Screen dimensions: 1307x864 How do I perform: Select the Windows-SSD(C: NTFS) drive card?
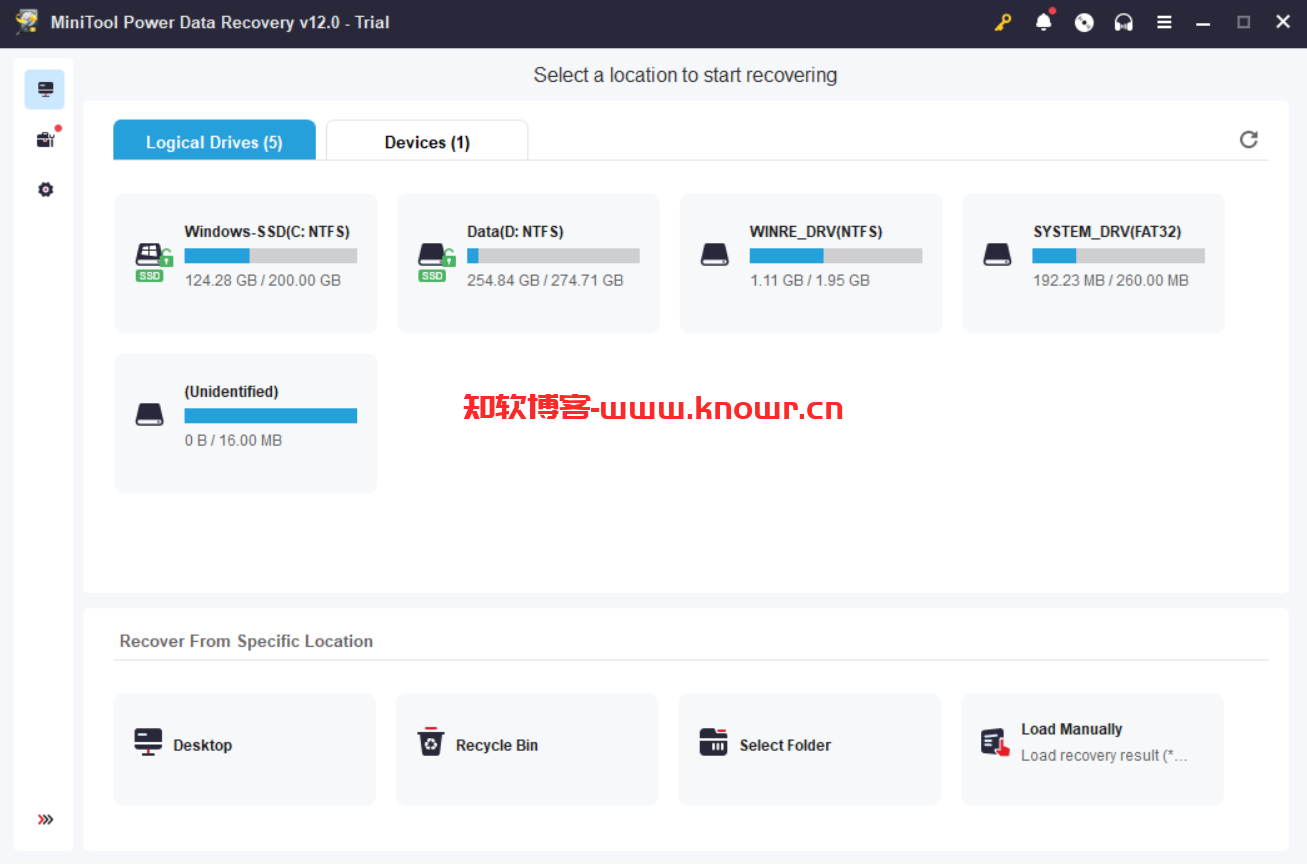(246, 263)
